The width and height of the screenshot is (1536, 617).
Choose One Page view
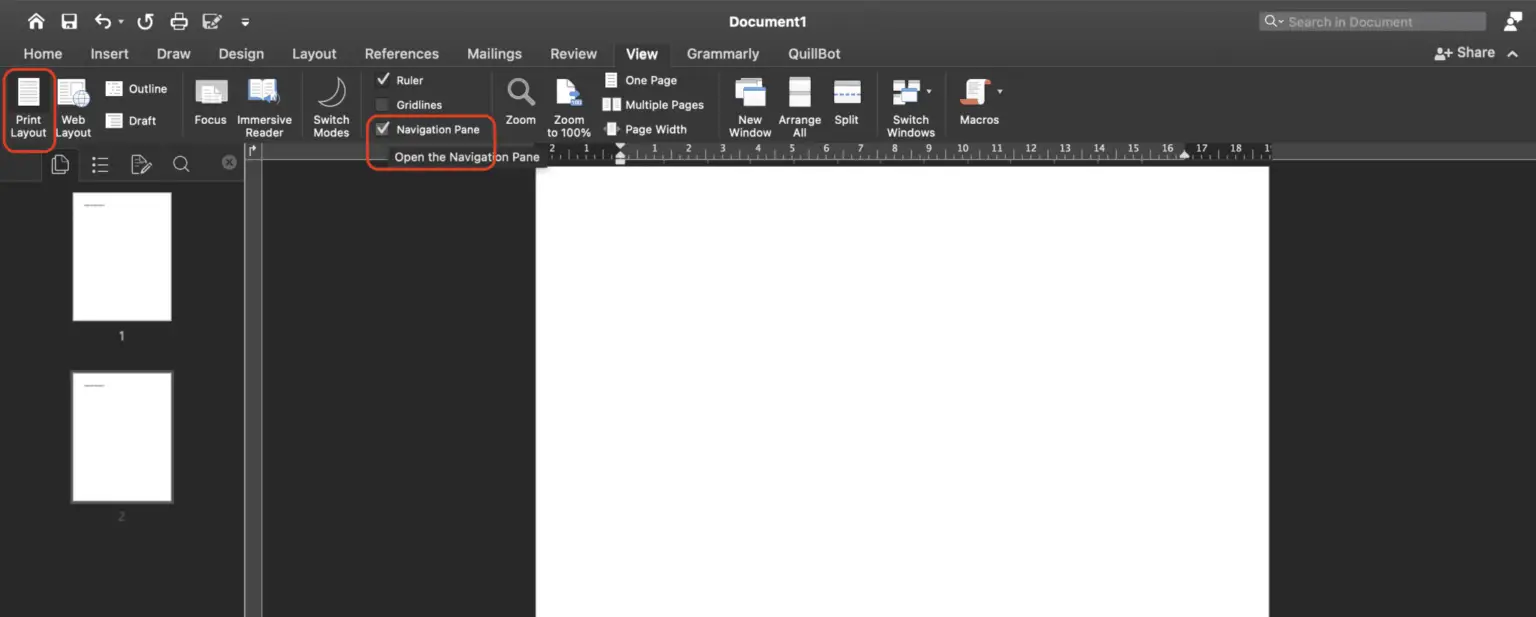[x=641, y=80]
